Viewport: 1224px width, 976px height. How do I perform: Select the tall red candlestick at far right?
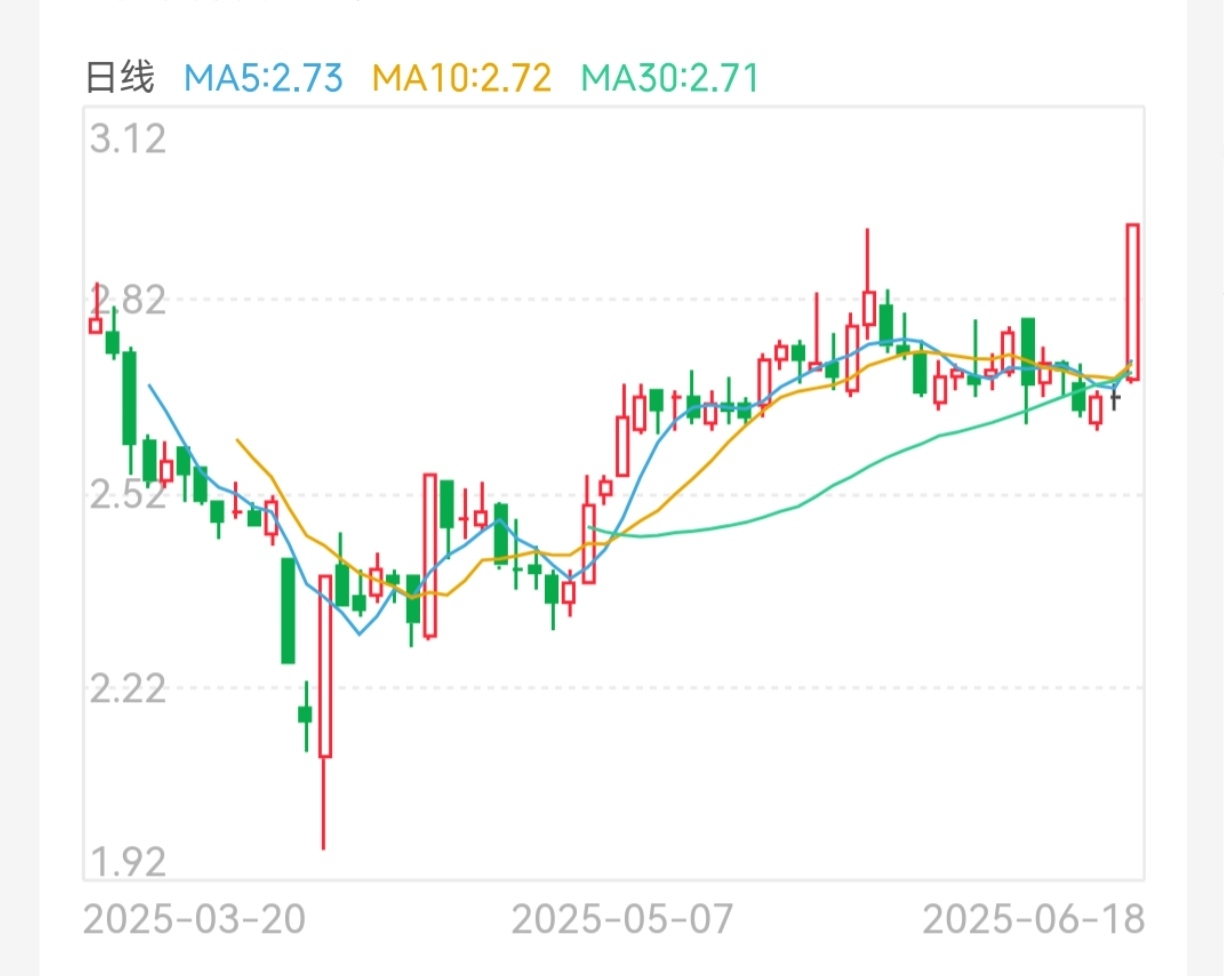1133,302
